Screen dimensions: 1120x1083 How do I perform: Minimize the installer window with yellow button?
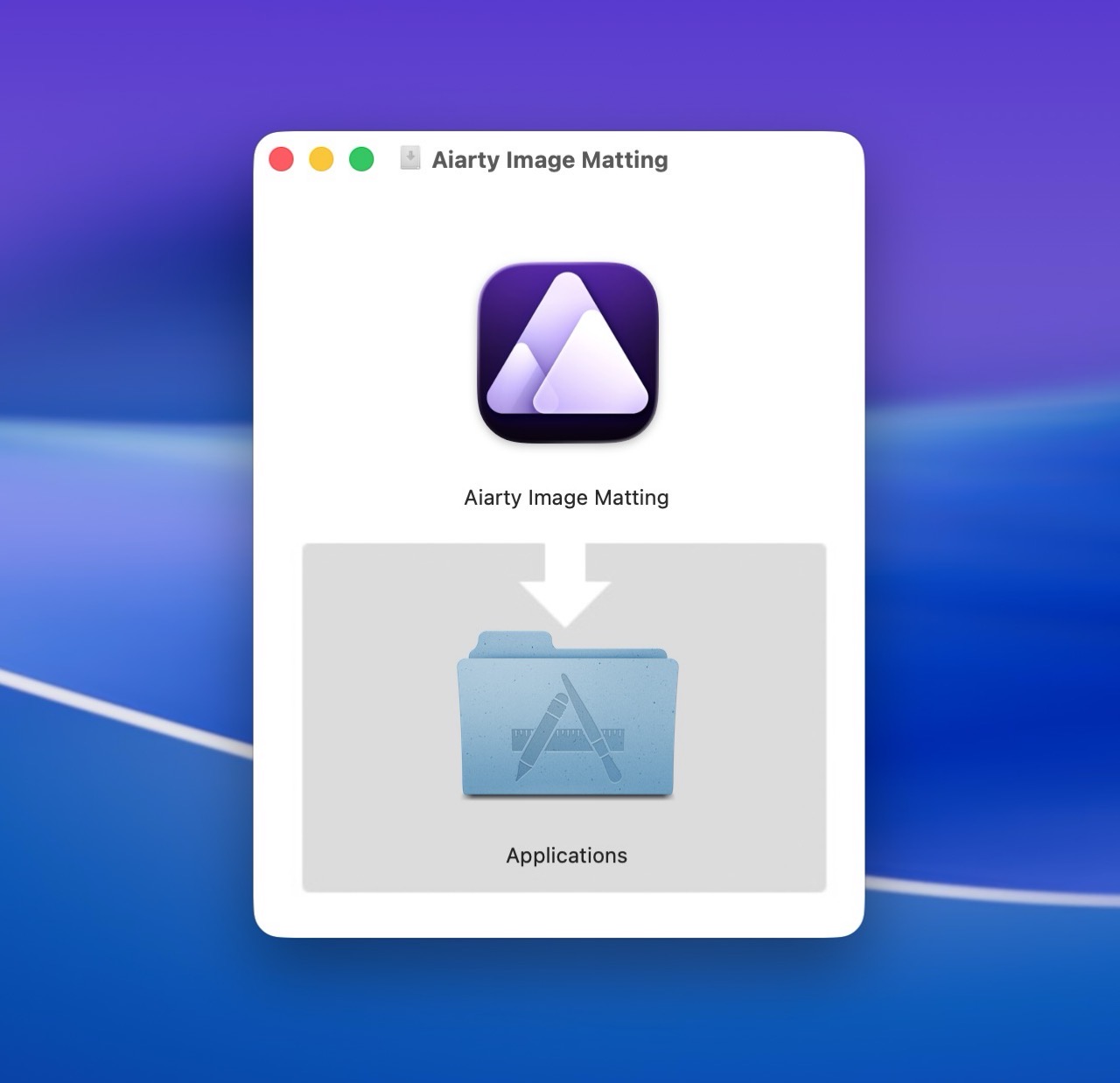click(321, 159)
